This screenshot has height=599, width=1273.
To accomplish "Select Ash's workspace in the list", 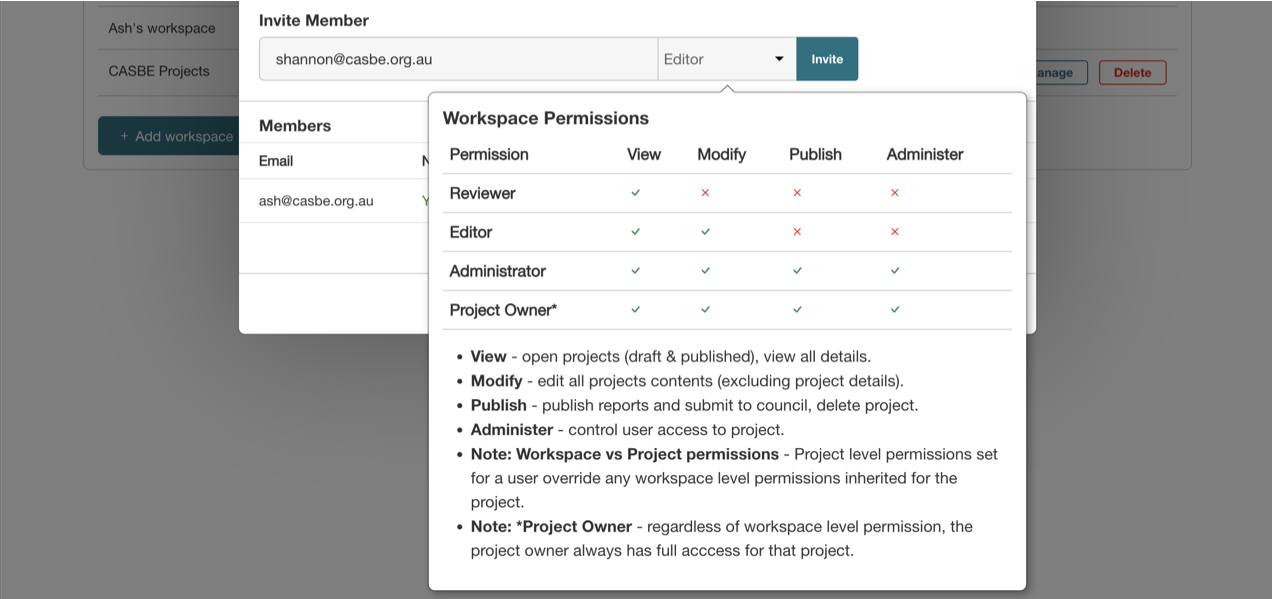I will (162, 28).
